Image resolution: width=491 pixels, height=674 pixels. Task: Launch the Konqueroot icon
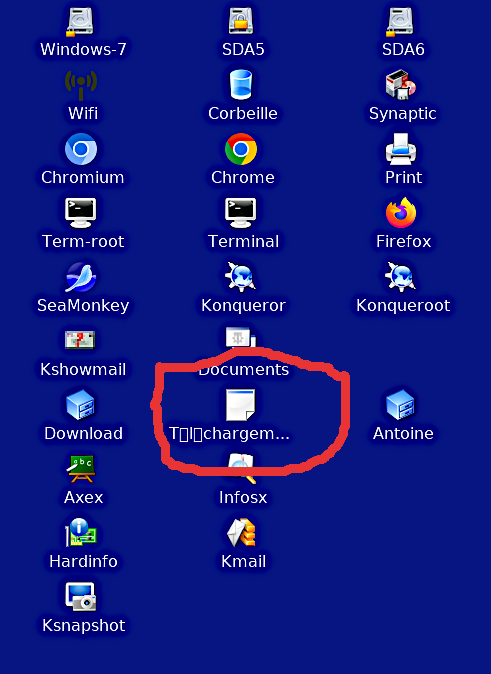401,277
